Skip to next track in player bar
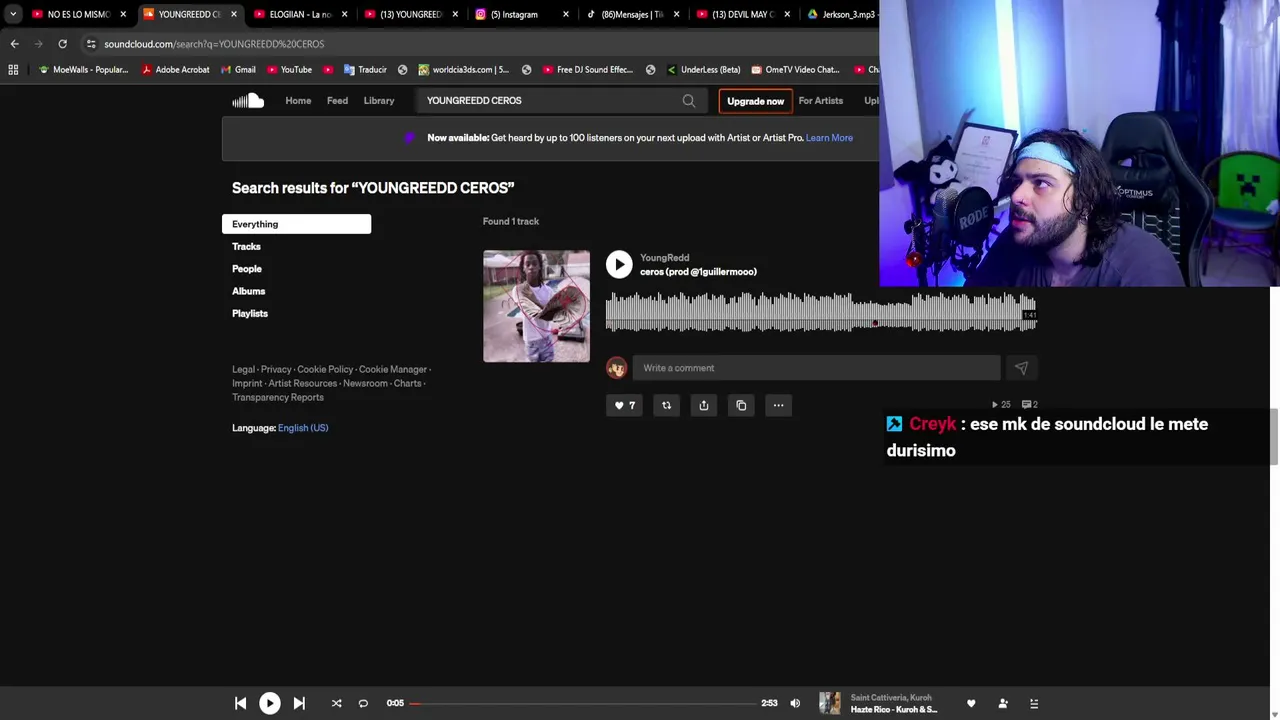 [x=299, y=703]
